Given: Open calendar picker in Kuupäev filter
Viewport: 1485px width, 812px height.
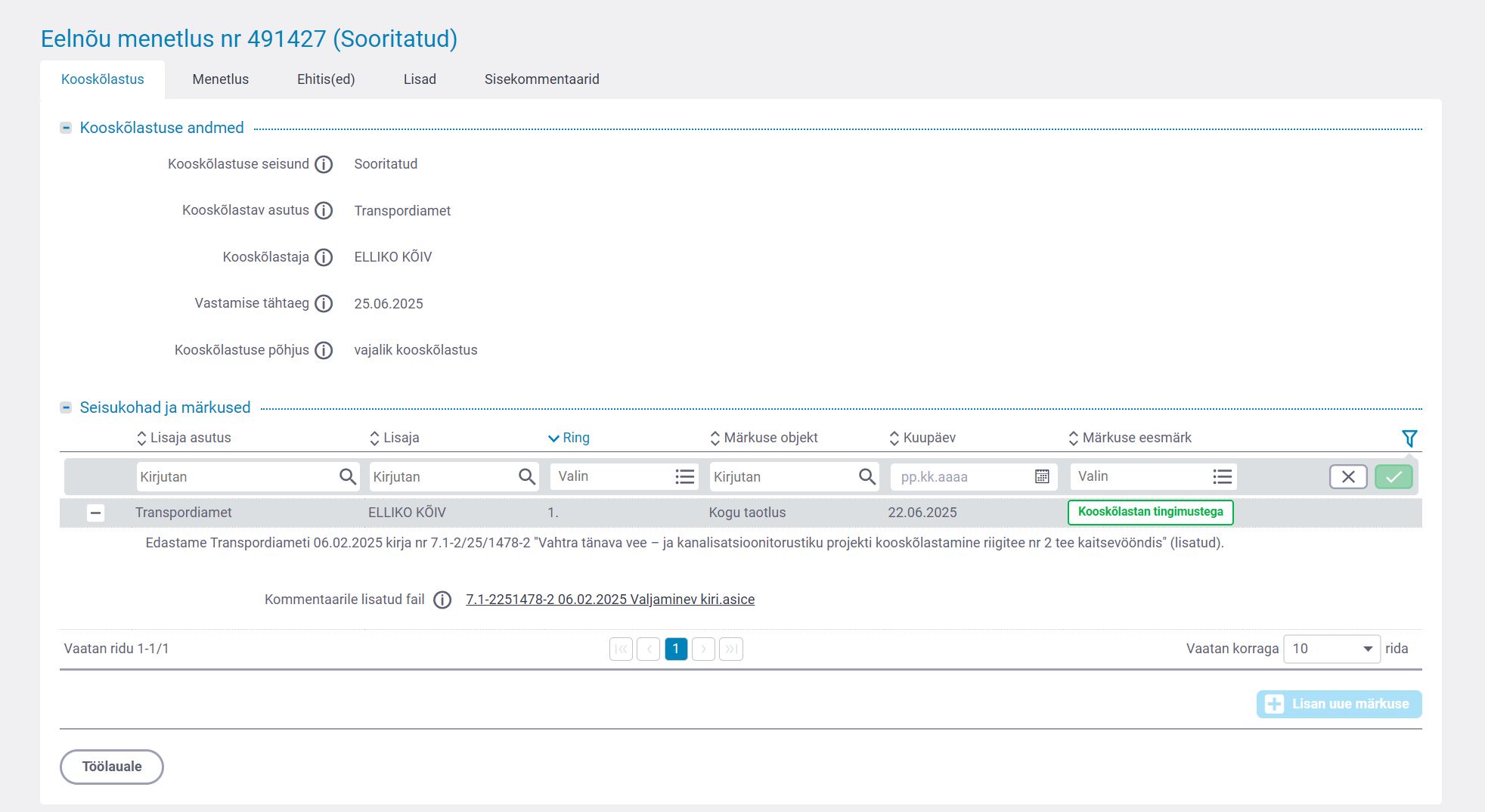Looking at the screenshot, I should (x=1042, y=477).
